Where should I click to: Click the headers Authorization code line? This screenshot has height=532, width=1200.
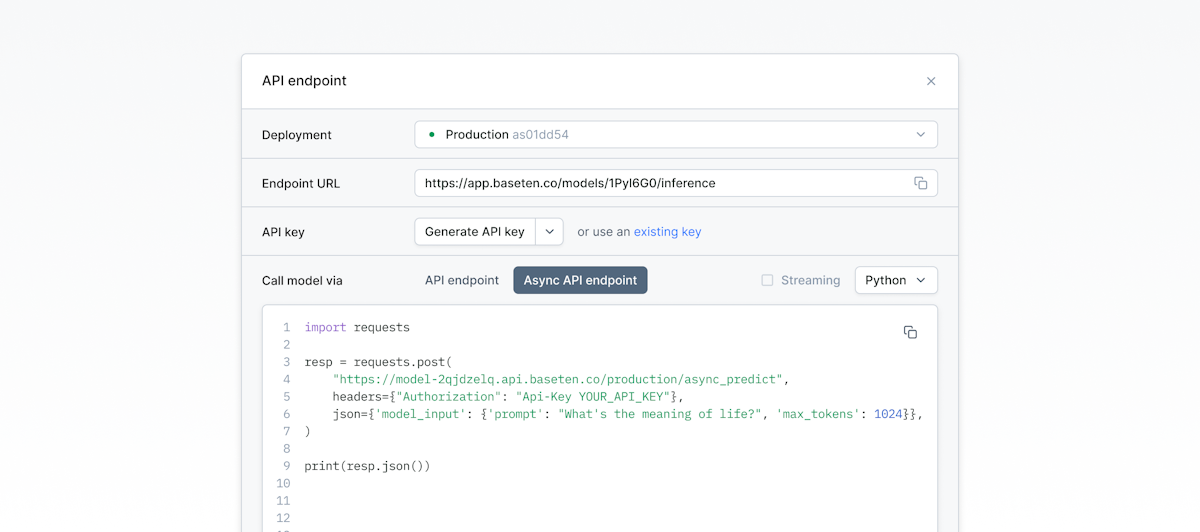[x=508, y=397]
